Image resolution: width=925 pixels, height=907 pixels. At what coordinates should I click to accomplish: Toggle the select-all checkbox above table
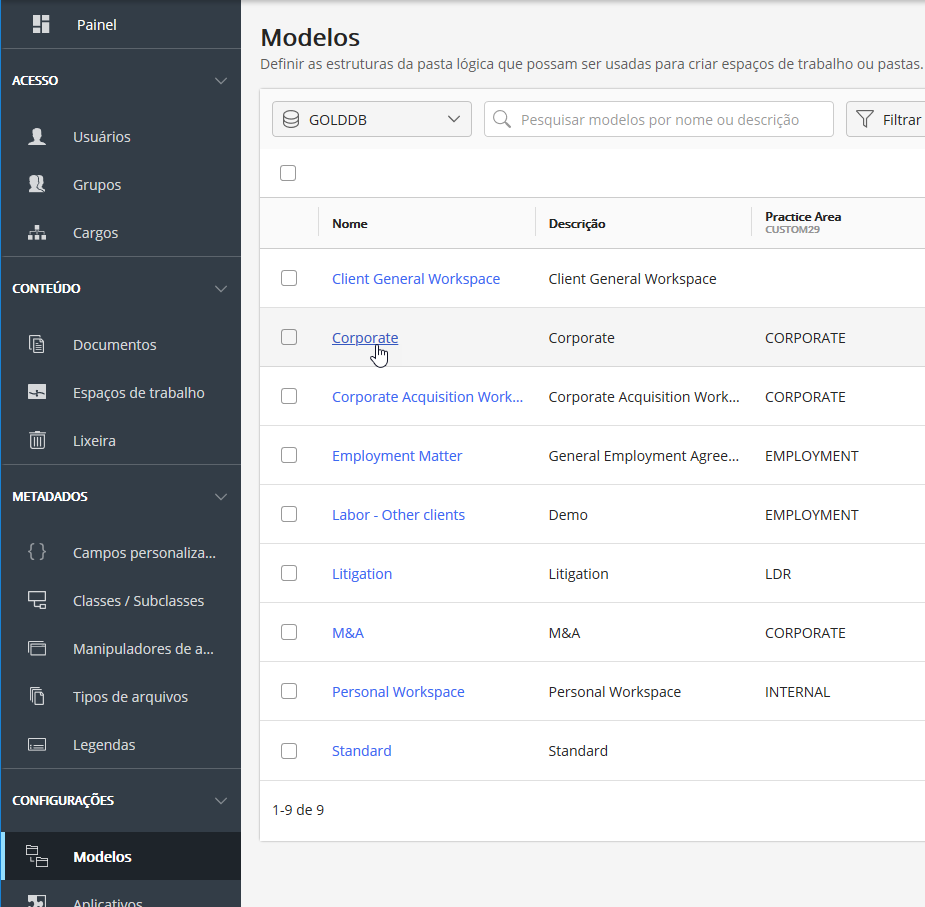(288, 173)
